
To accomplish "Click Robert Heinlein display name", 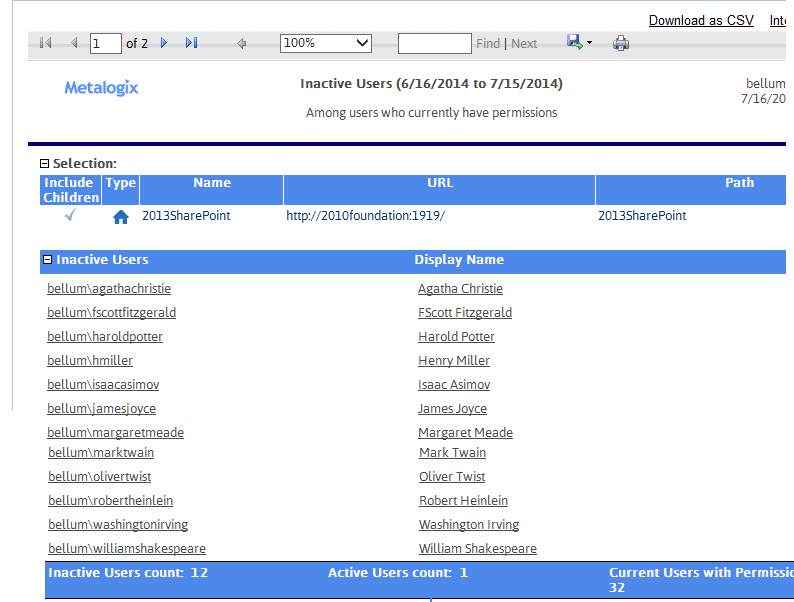I will coord(463,501).
